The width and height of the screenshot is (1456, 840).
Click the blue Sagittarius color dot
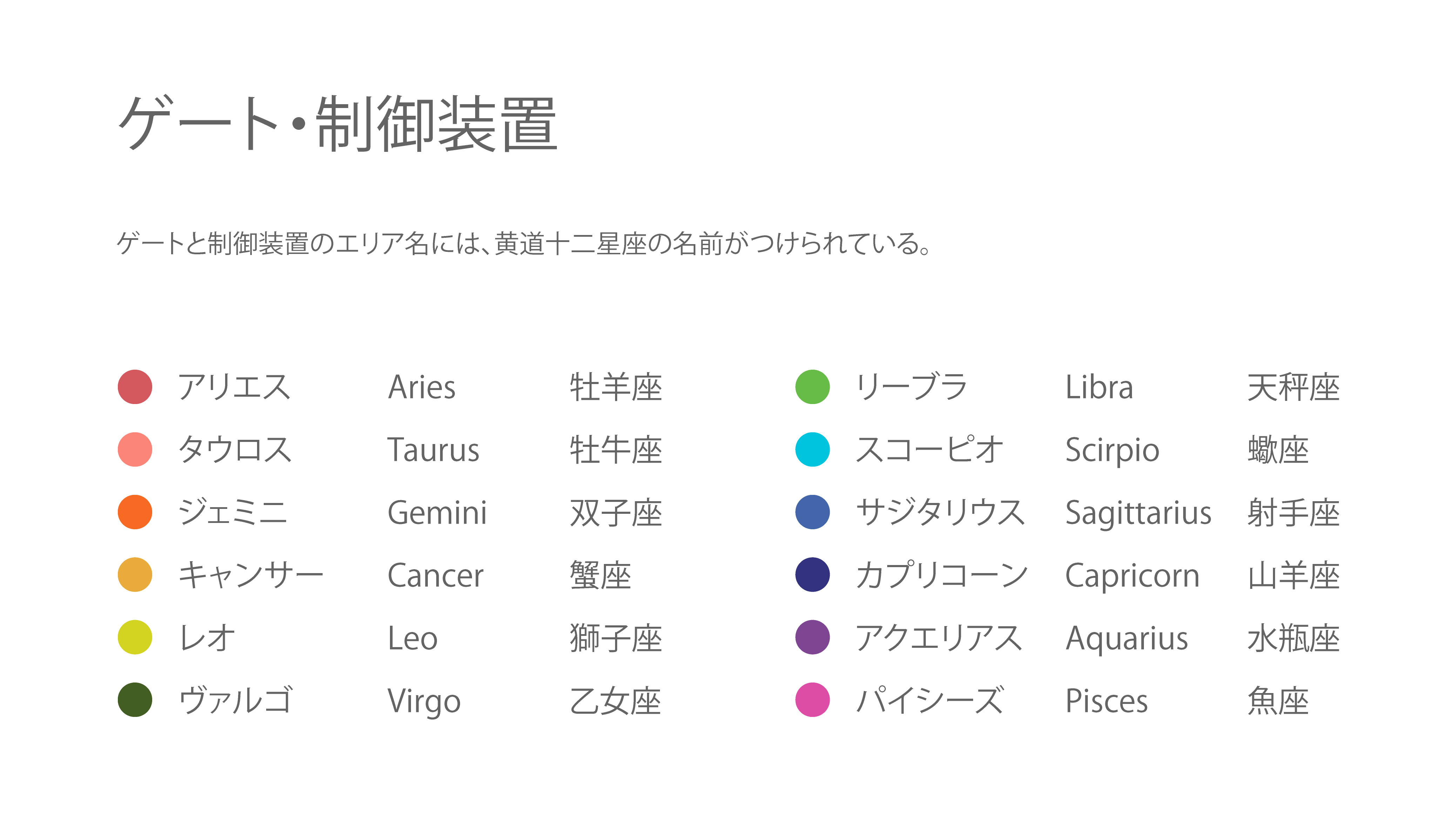coord(813,512)
